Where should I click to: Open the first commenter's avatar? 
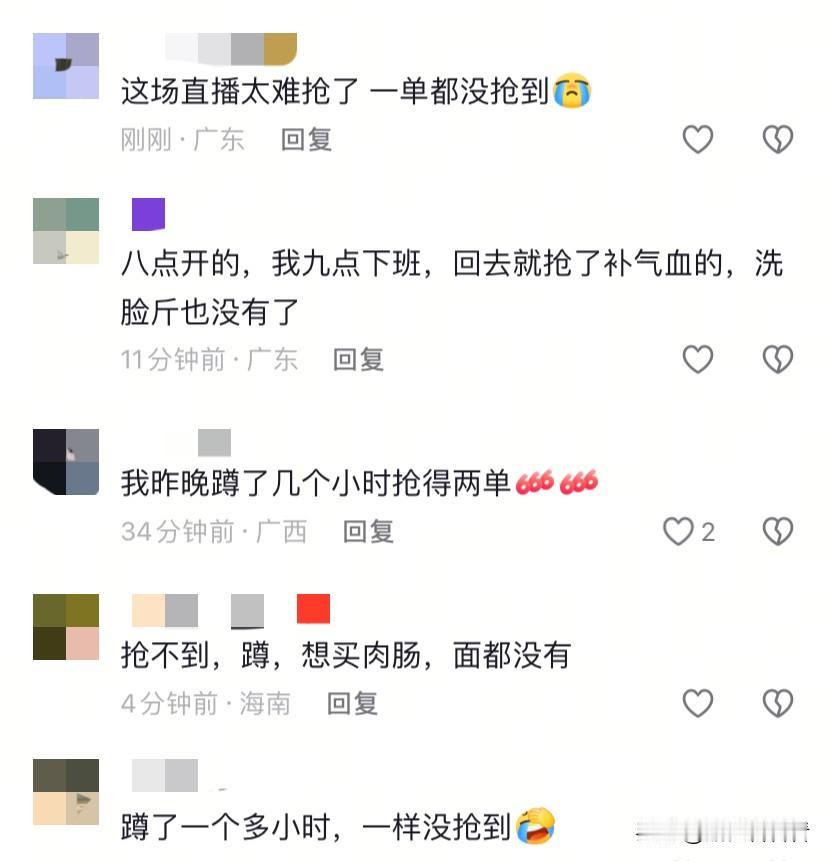tap(66, 66)
